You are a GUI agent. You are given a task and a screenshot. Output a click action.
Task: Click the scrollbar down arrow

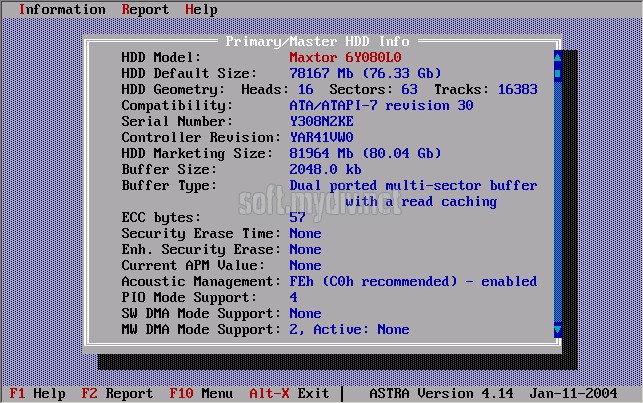558,330
